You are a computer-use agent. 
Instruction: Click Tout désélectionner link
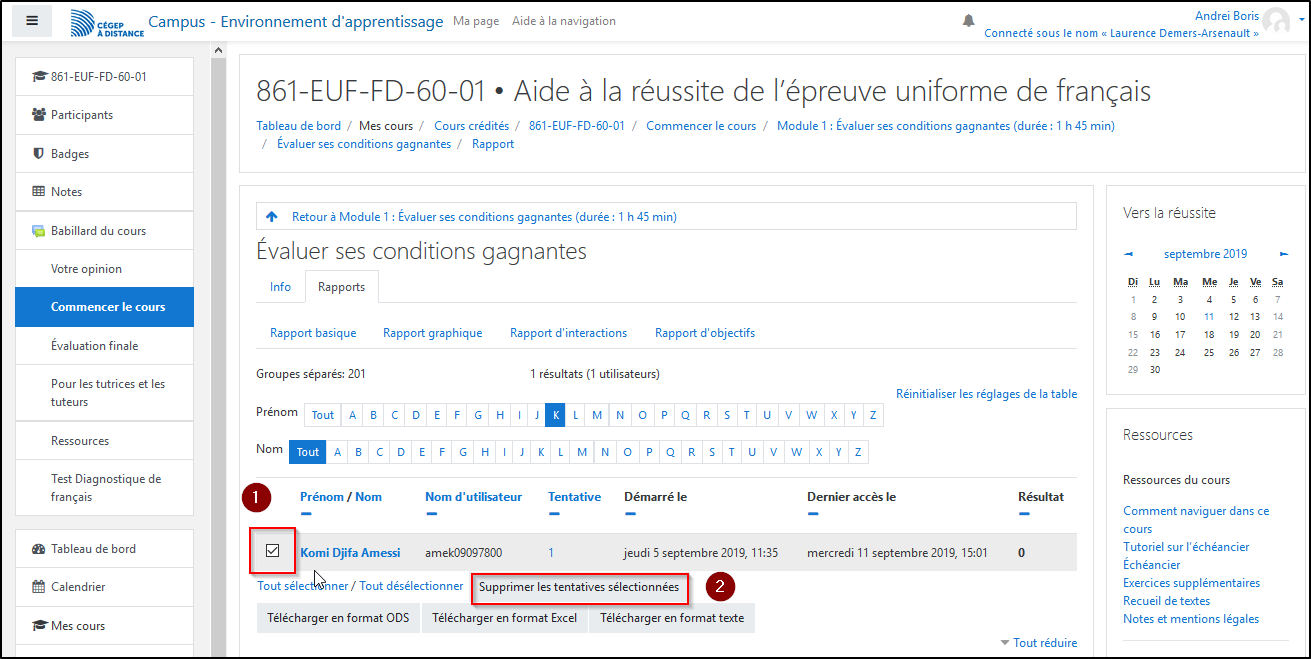tap(411, 586)
